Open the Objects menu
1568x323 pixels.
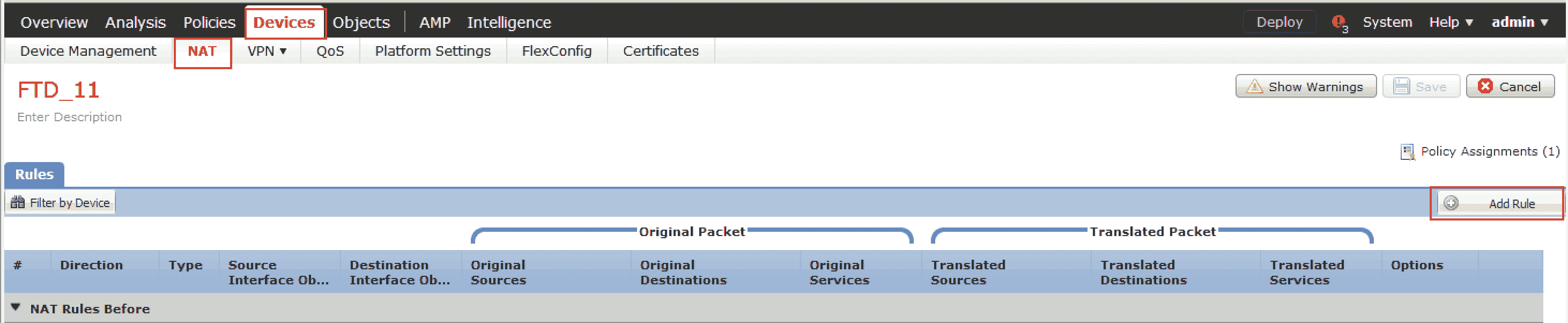361,23
